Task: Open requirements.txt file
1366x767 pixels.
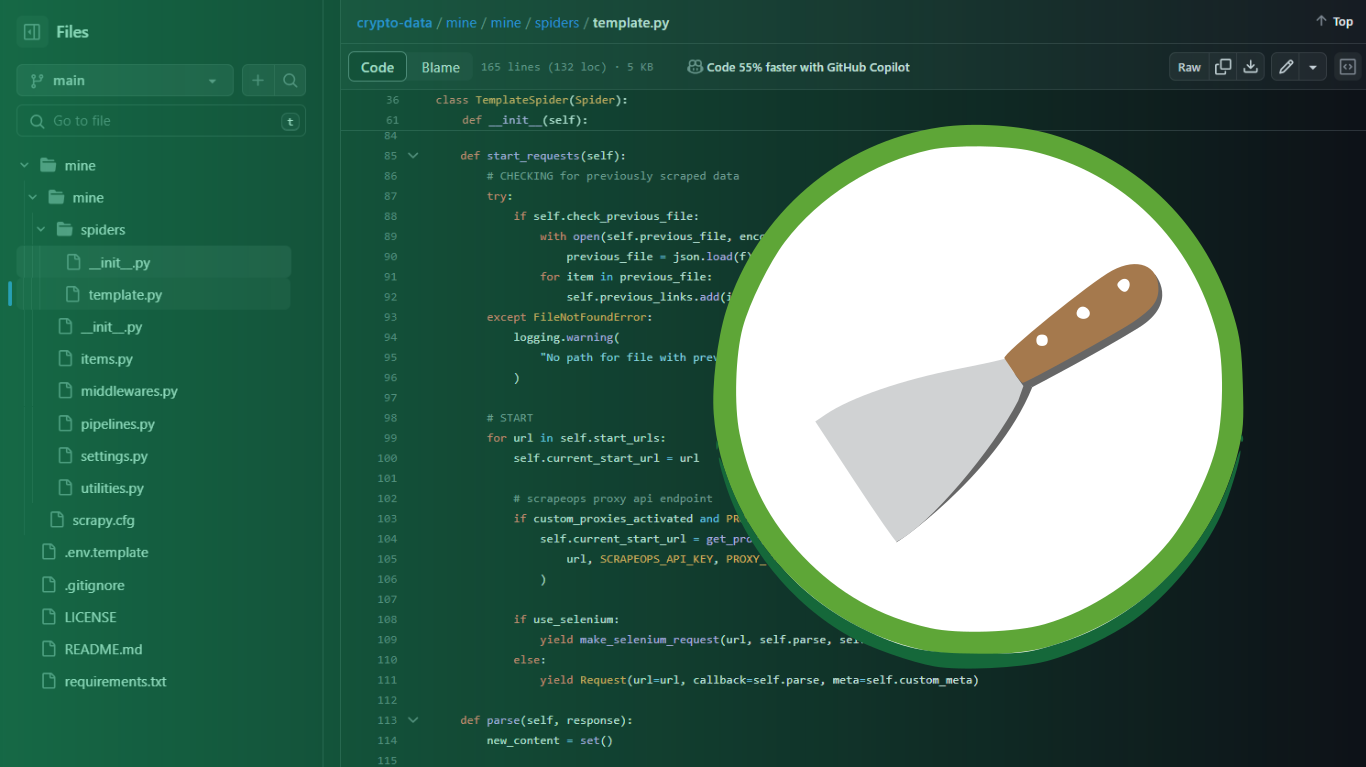Action: pyautogui.click(x=115, y=681)
